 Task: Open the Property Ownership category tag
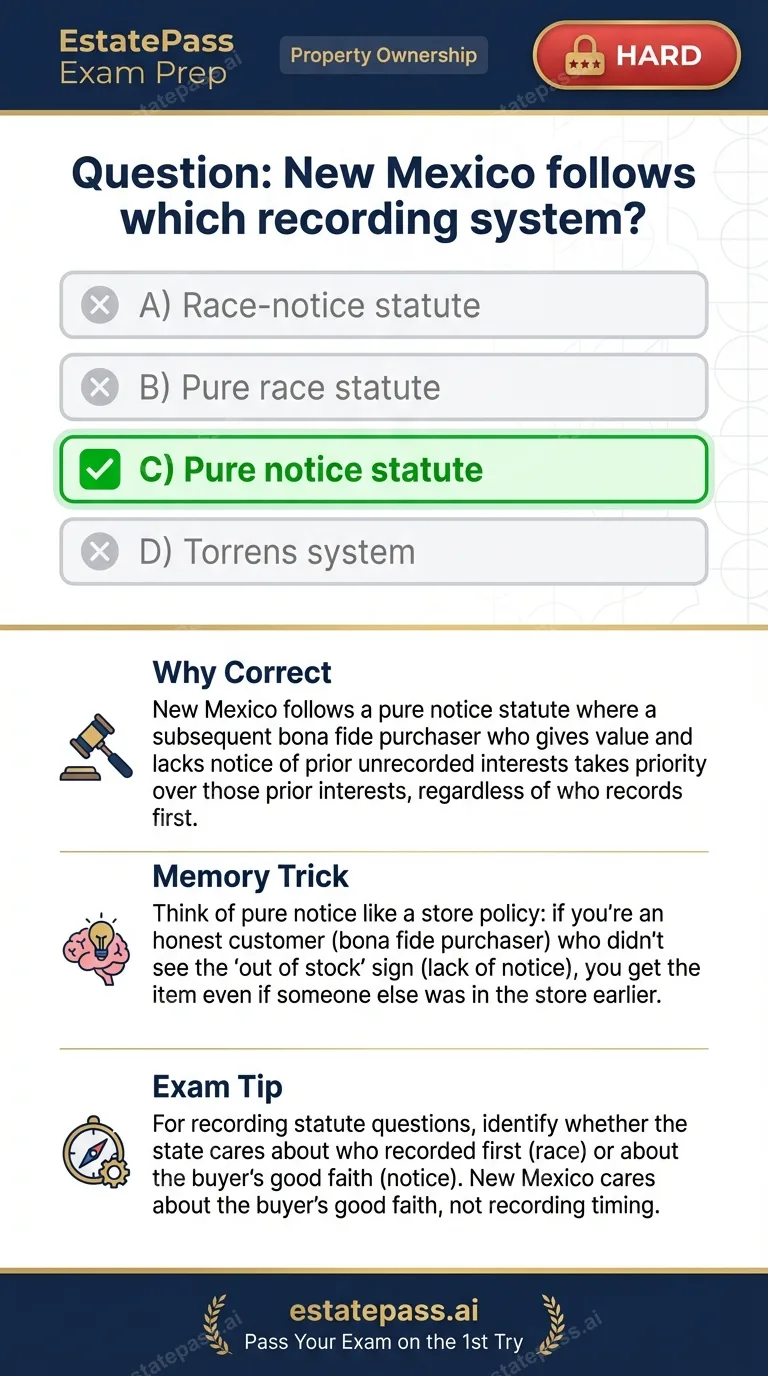384,55
